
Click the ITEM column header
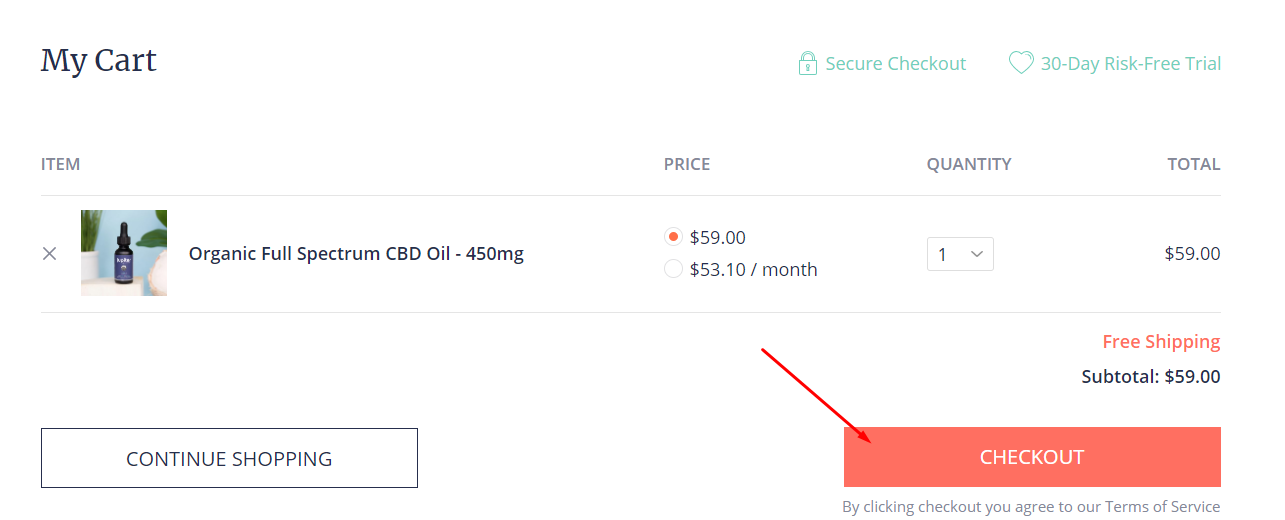coord(61,164)
